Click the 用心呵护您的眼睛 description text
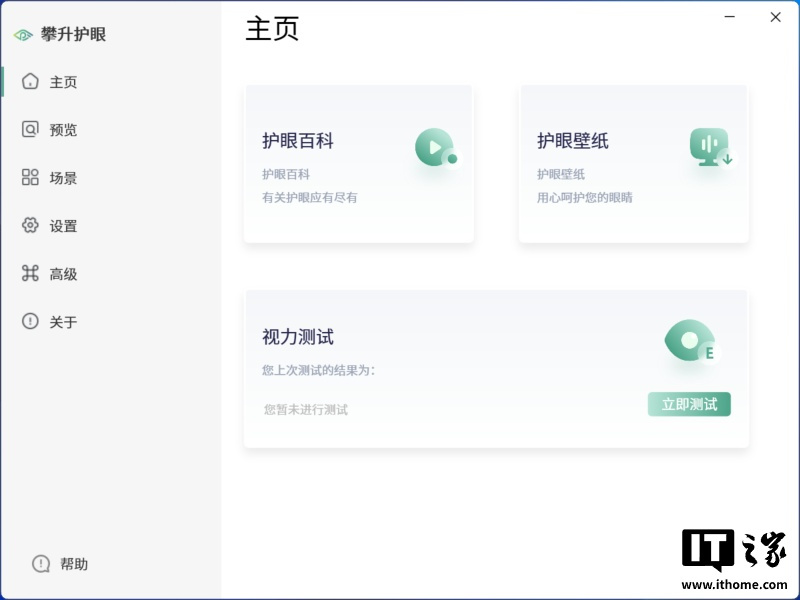Viewport: 800px width, 600px height. click(584, 198)
